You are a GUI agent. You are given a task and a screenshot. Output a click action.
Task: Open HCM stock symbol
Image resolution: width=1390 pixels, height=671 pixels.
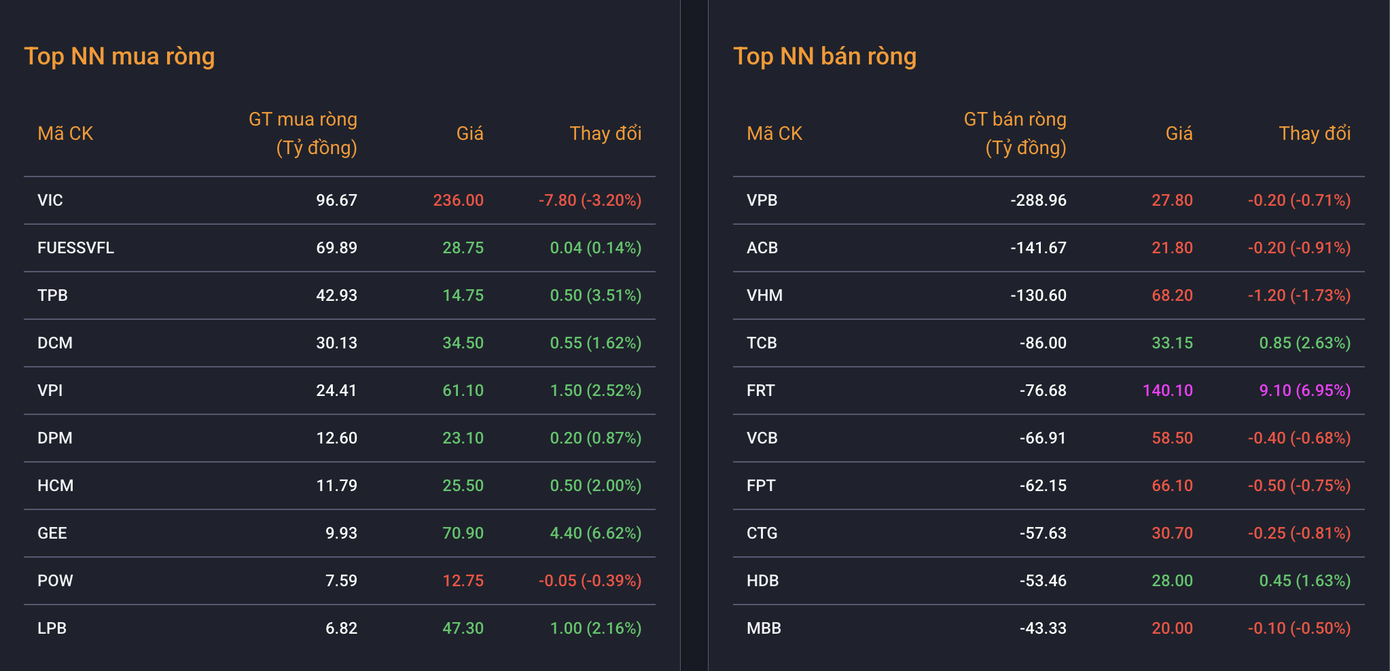pos(55,485)
